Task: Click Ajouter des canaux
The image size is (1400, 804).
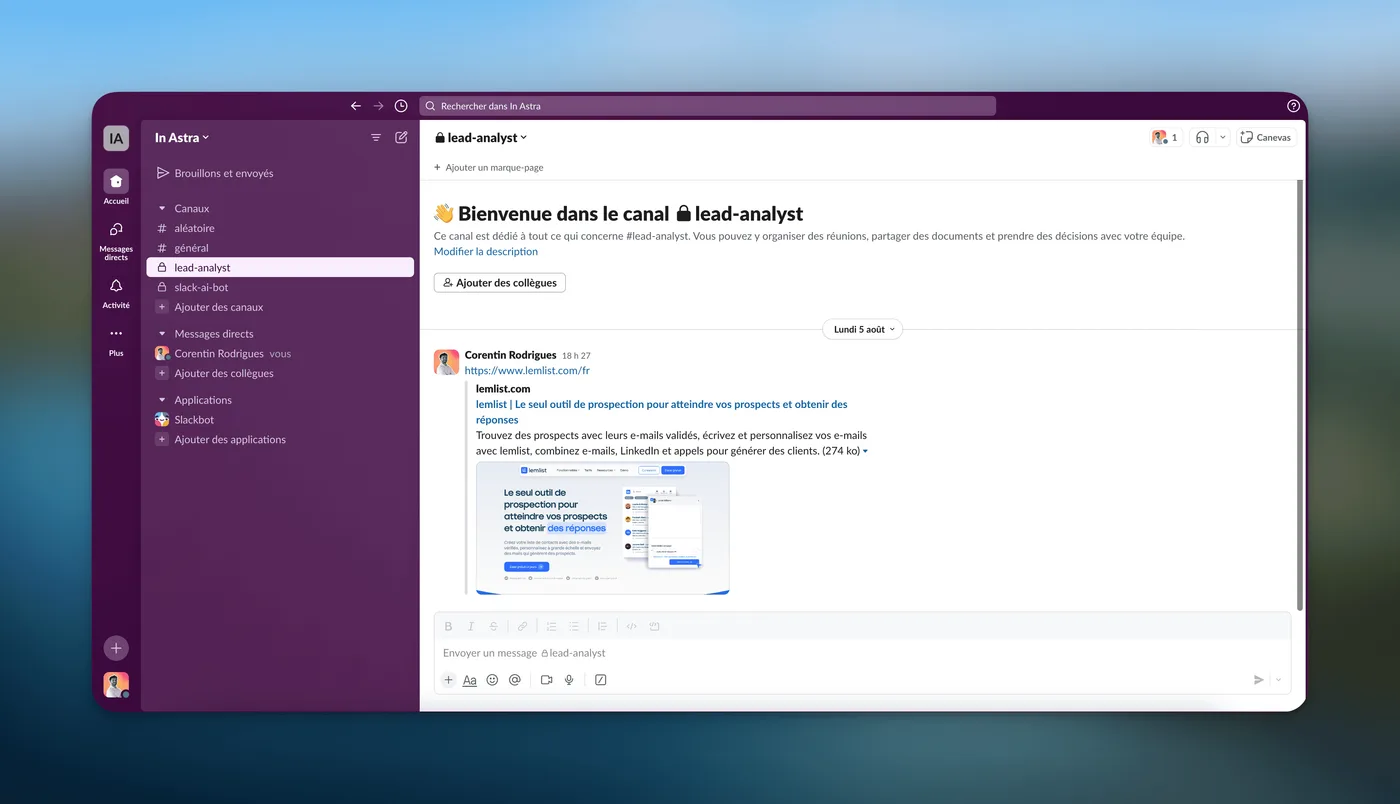Action: (280, 307)
